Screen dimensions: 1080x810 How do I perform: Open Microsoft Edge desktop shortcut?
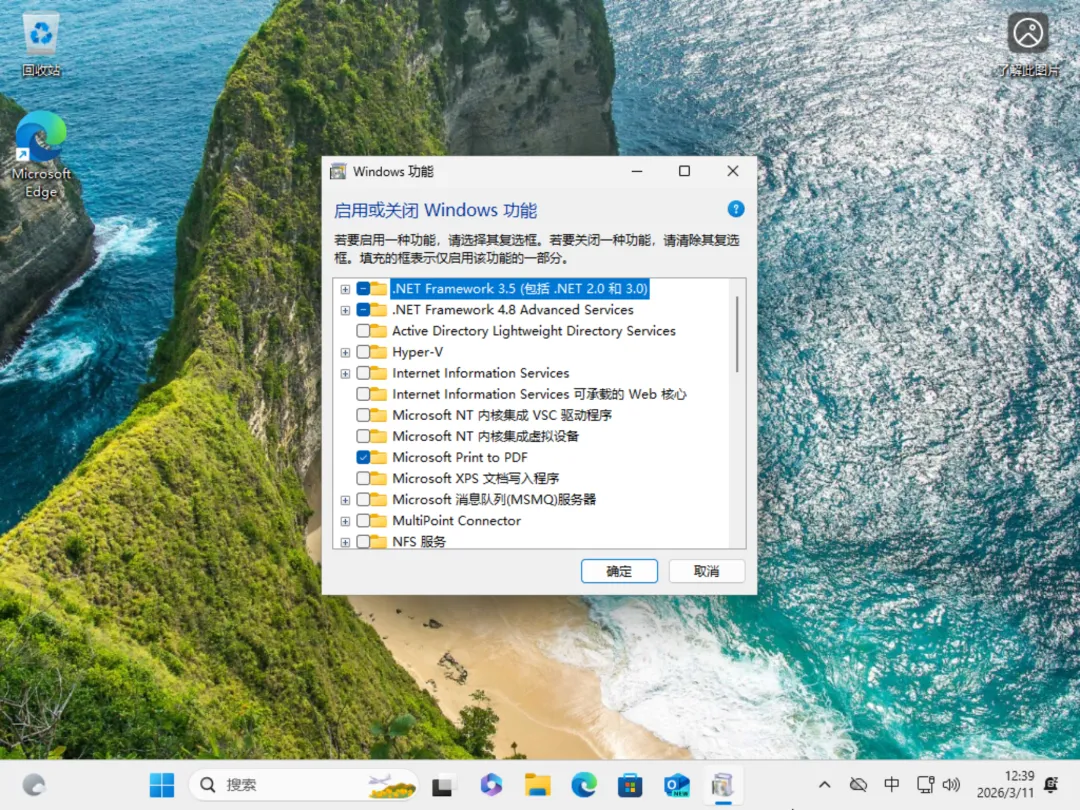41,156
